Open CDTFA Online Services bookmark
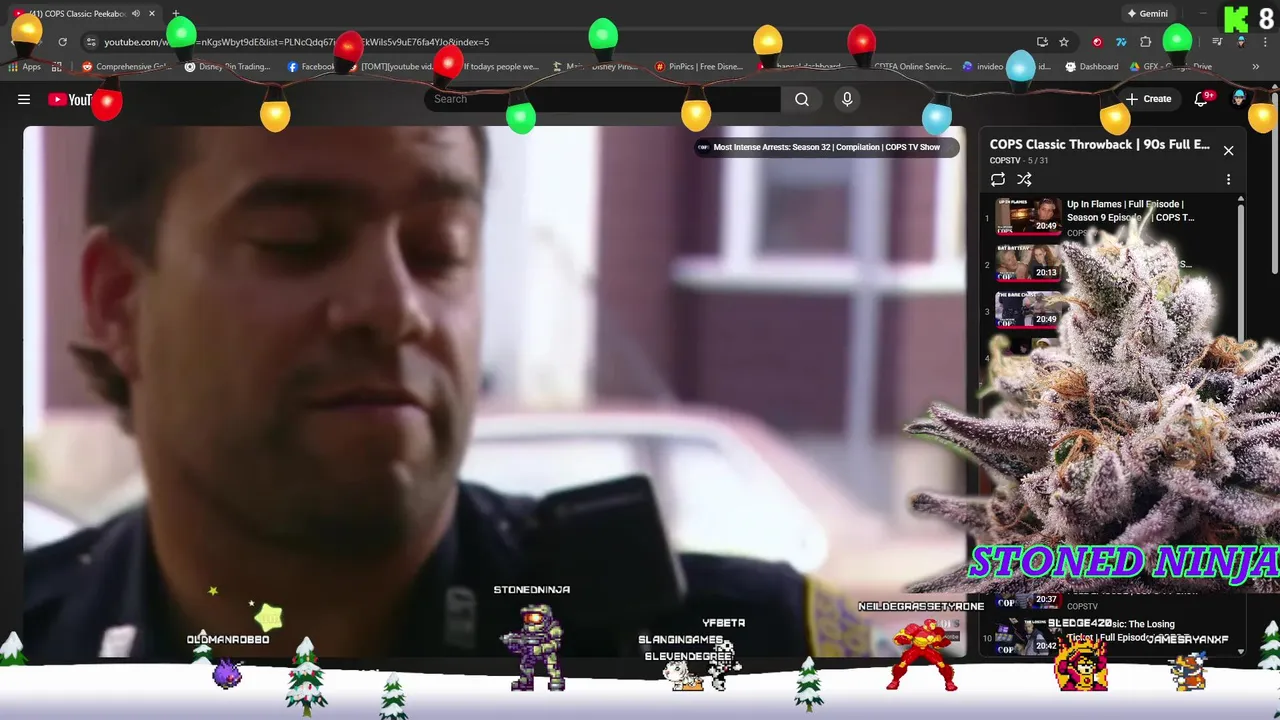Viewport: 1280px width, 720px height. coord(912,67)
